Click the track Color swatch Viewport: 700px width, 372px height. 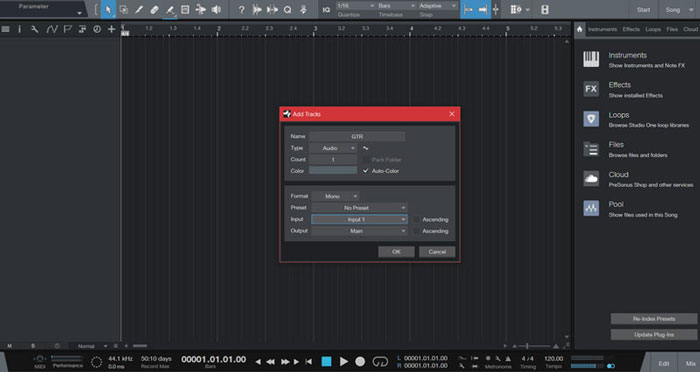pyautogui.click(x=333, y=171)
